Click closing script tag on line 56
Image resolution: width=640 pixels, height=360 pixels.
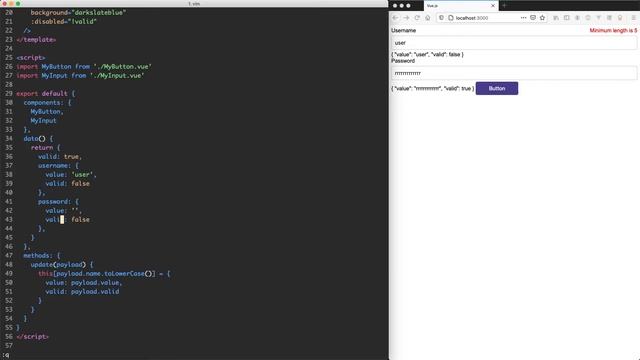pyautogui.click(x=33, y=337)
